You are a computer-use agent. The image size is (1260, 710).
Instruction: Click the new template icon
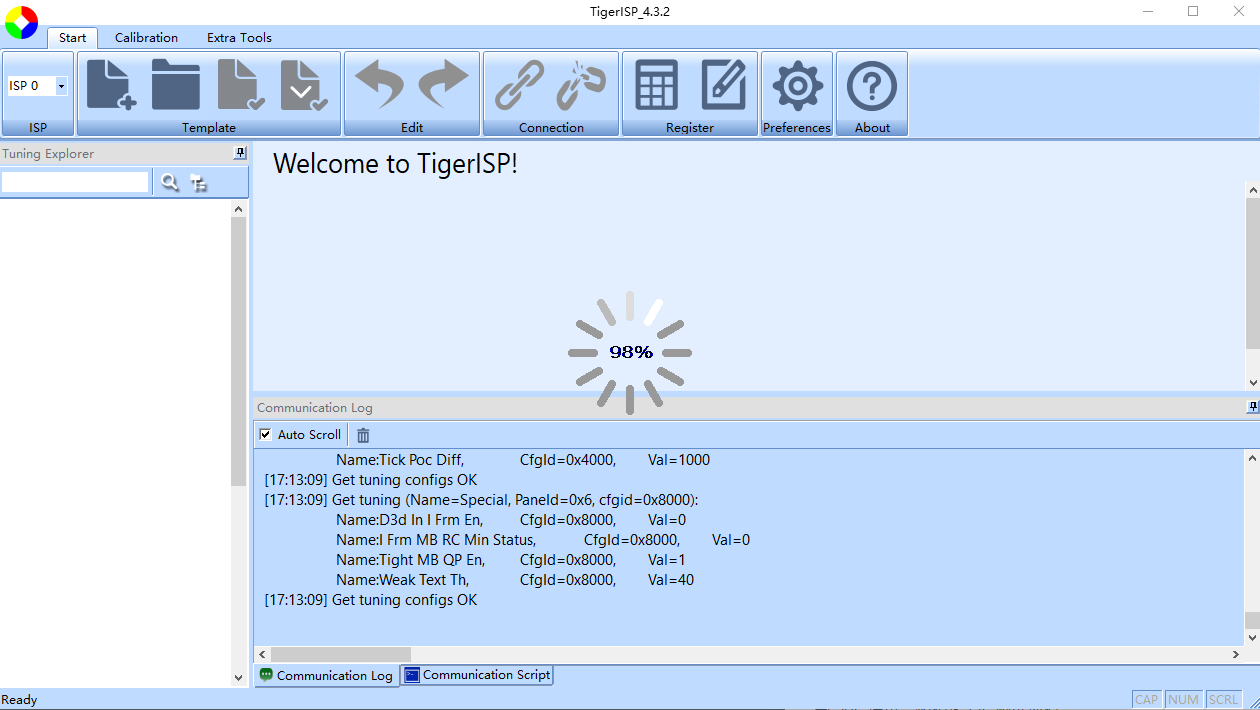(111, 85)
